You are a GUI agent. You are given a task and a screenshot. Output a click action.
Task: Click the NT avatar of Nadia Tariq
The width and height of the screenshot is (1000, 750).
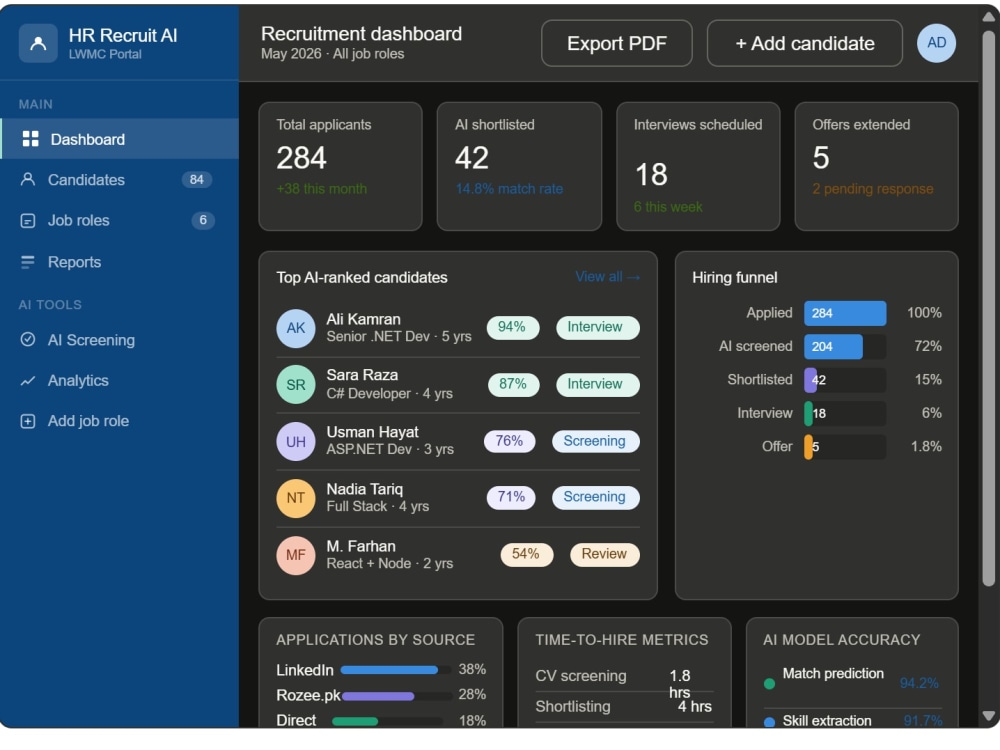(295, 497)
